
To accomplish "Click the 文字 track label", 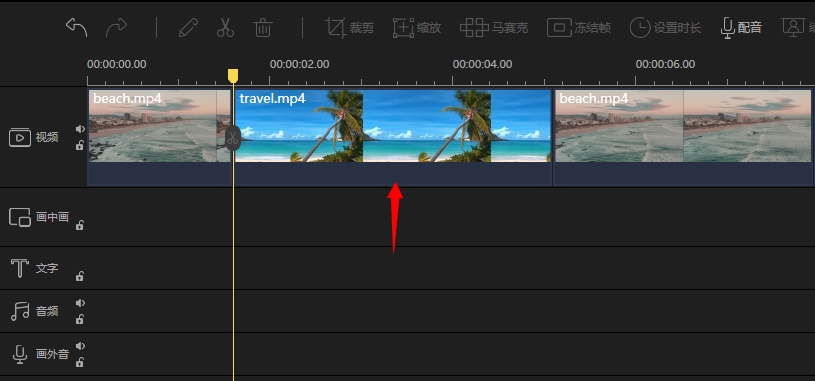I will tap(47, 268).
